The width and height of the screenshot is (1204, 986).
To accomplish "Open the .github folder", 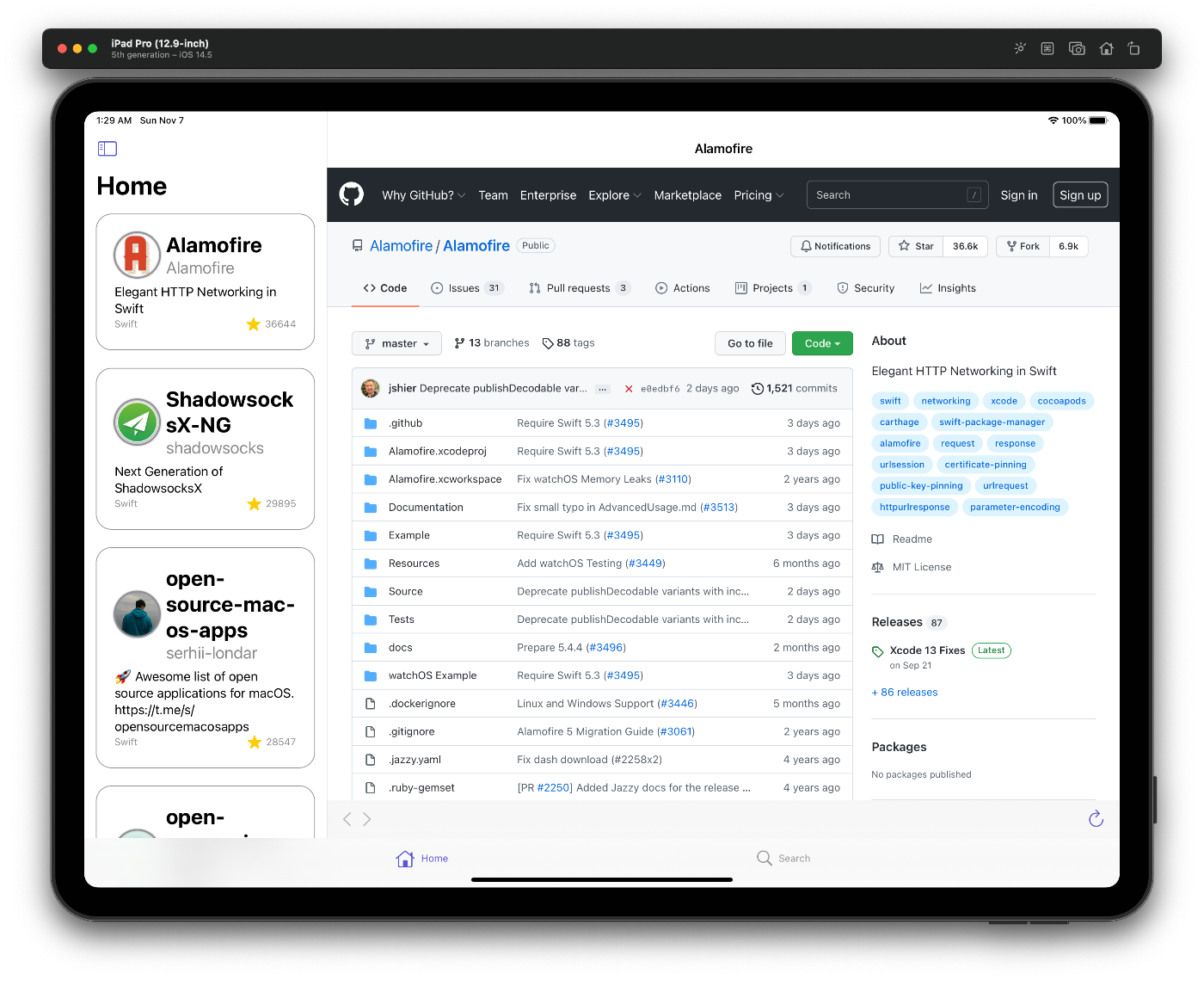I will click(x=405, y=423).
